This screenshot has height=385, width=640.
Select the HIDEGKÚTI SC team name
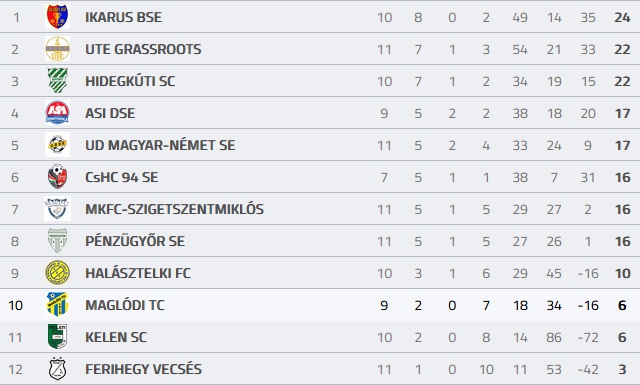130,81
